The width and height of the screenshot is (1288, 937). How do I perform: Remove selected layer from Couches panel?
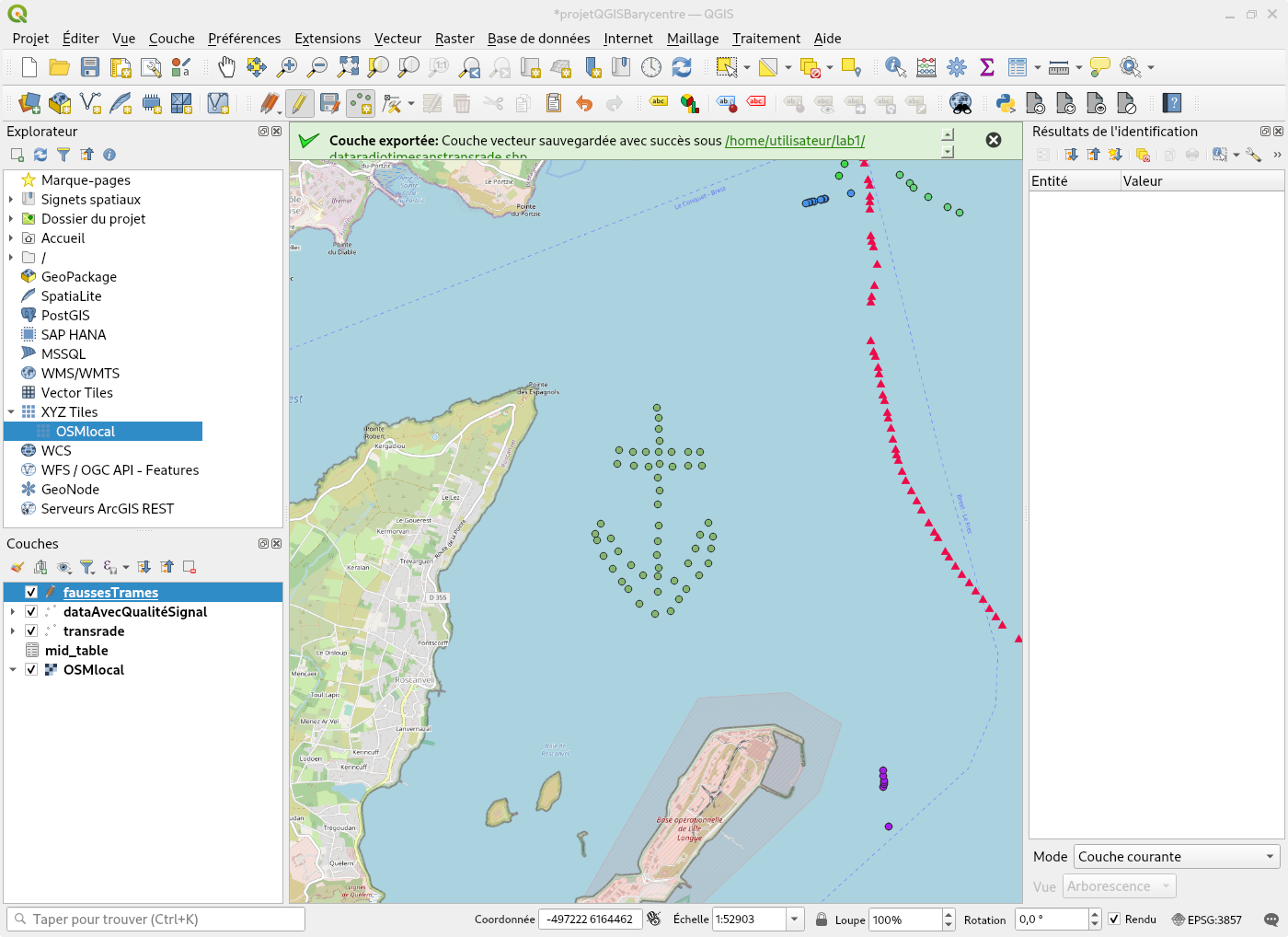(190, 567)
